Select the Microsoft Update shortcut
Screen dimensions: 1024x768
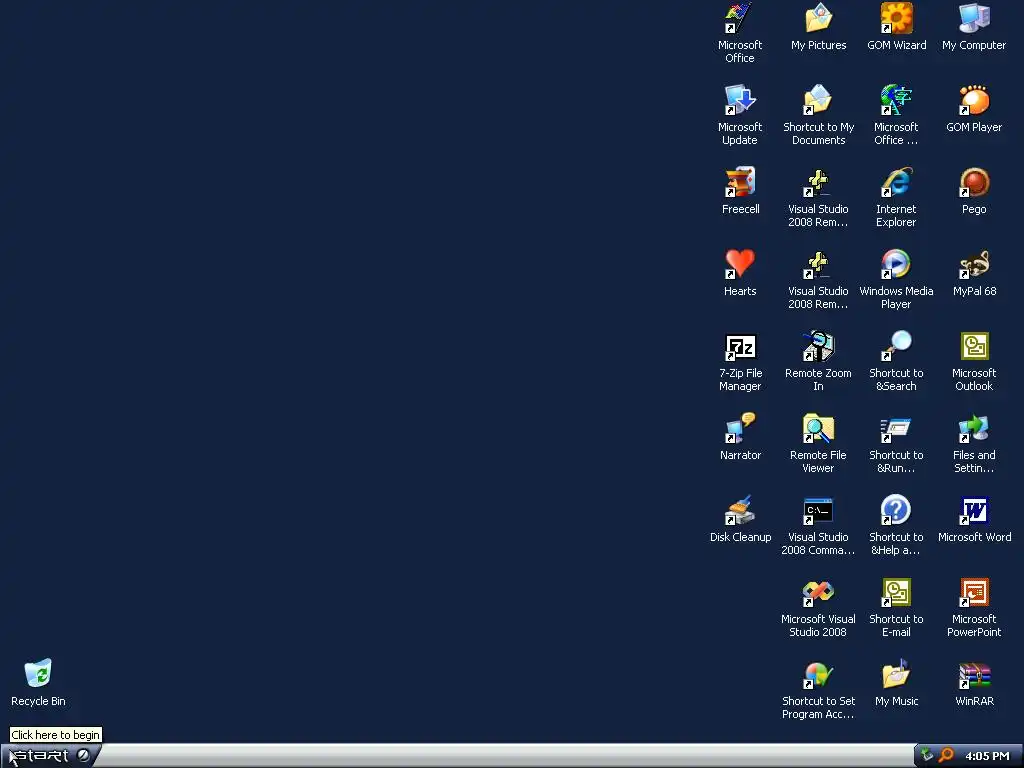(x=740, y=101)
